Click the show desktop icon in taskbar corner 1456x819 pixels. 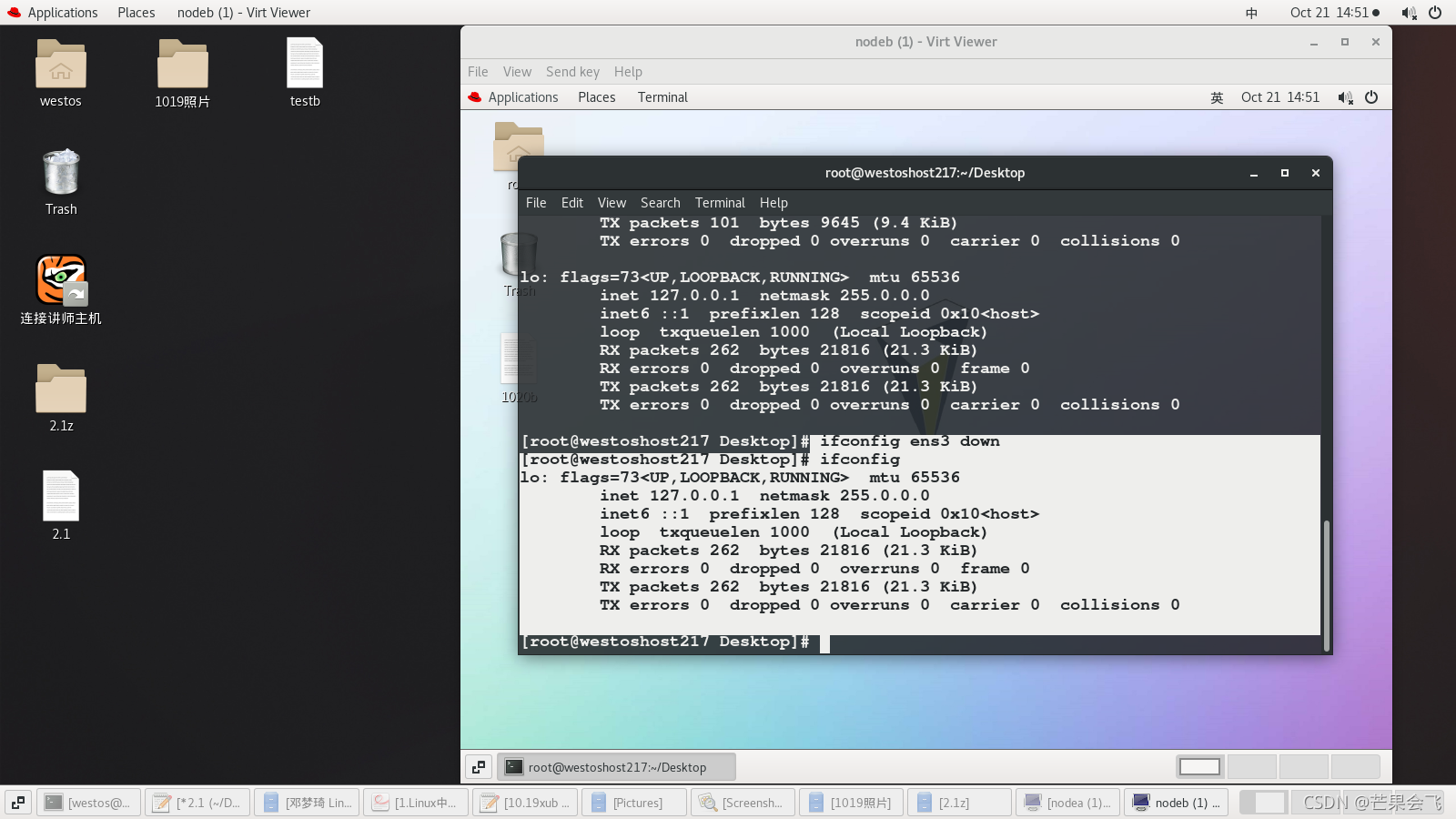coord(16,802)
